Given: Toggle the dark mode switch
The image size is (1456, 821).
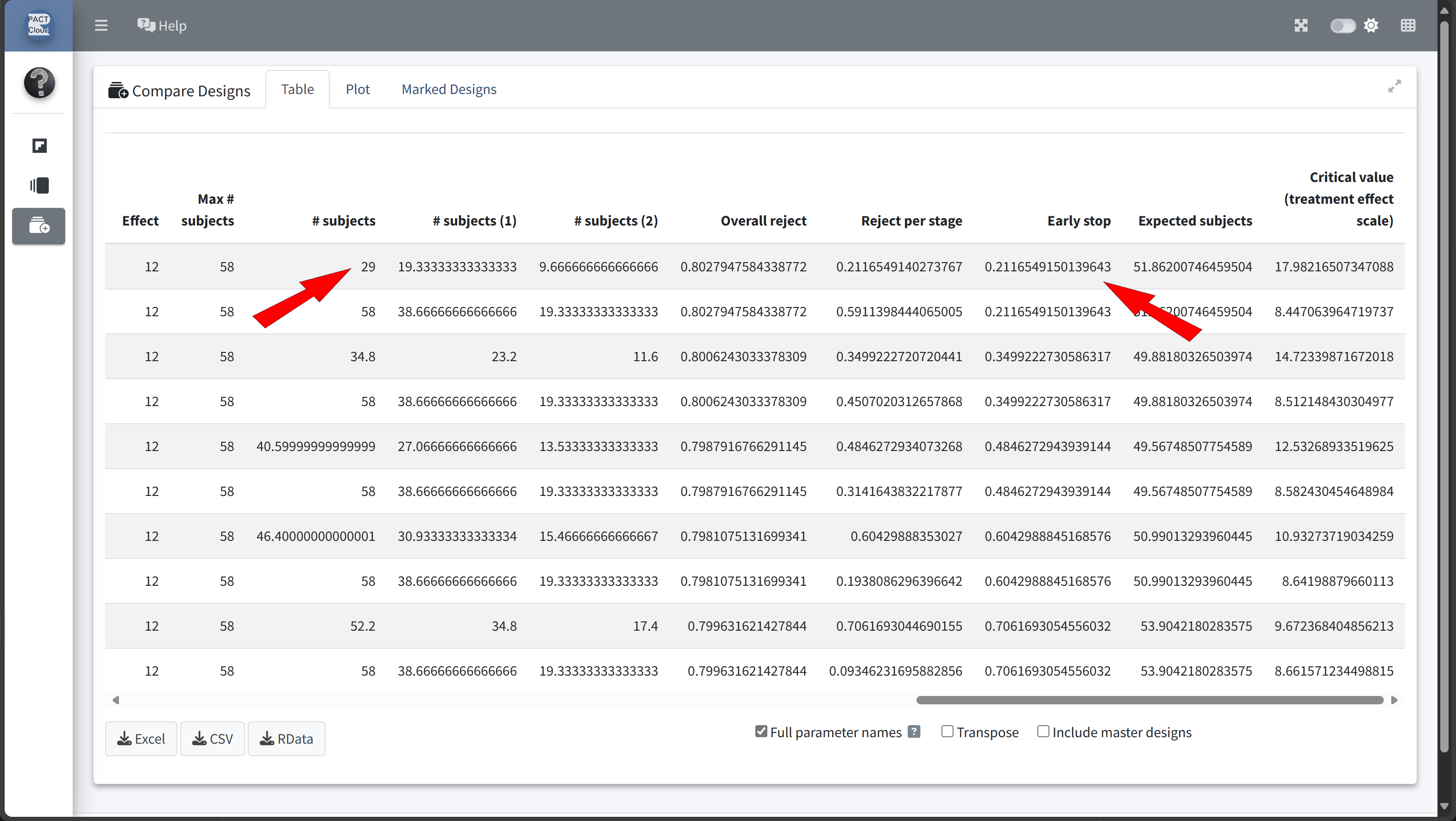Looking at the screenshot, I should click(x=1343, y=25).
